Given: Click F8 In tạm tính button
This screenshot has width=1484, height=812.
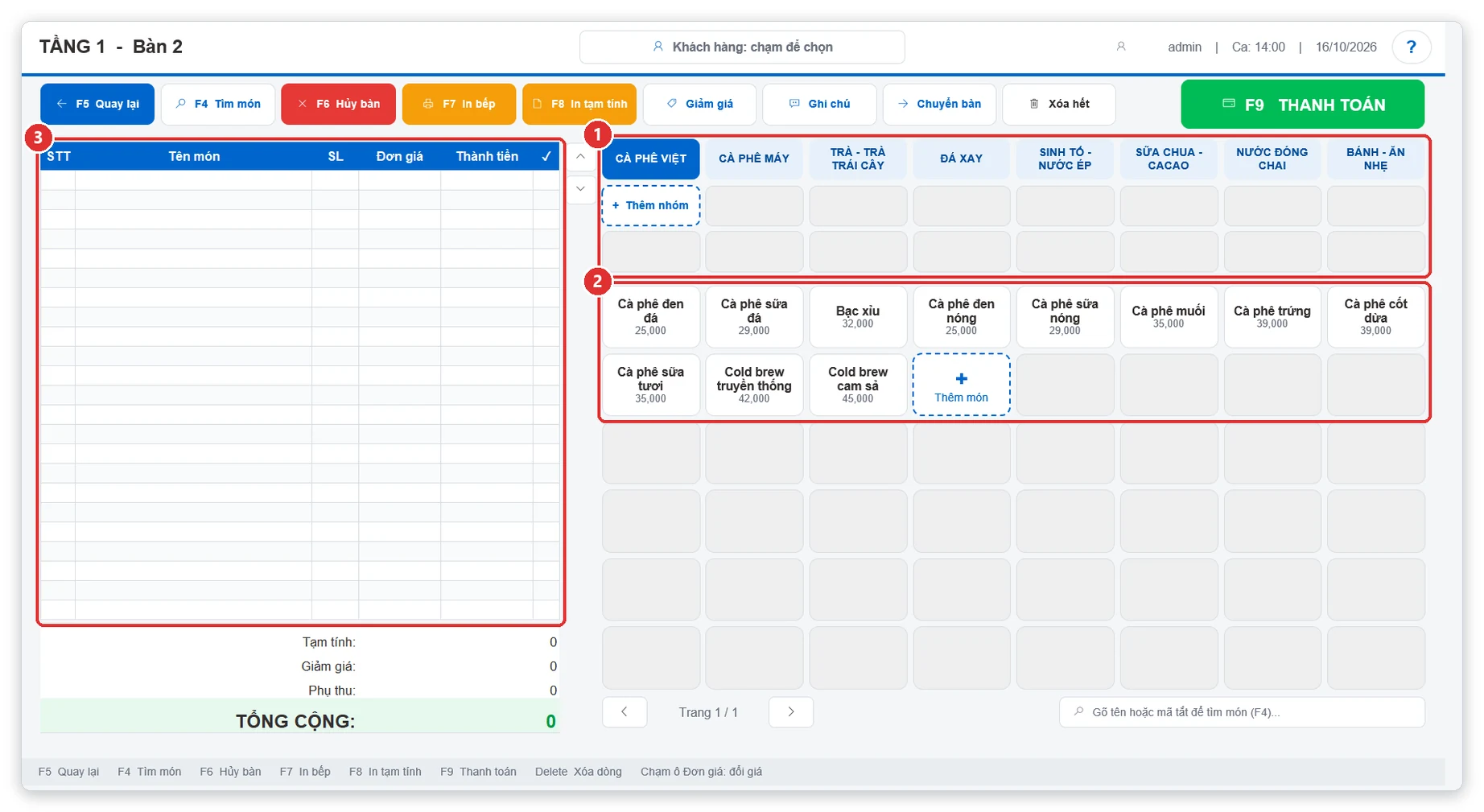Looking at the screenshot, I should point(579,104).
